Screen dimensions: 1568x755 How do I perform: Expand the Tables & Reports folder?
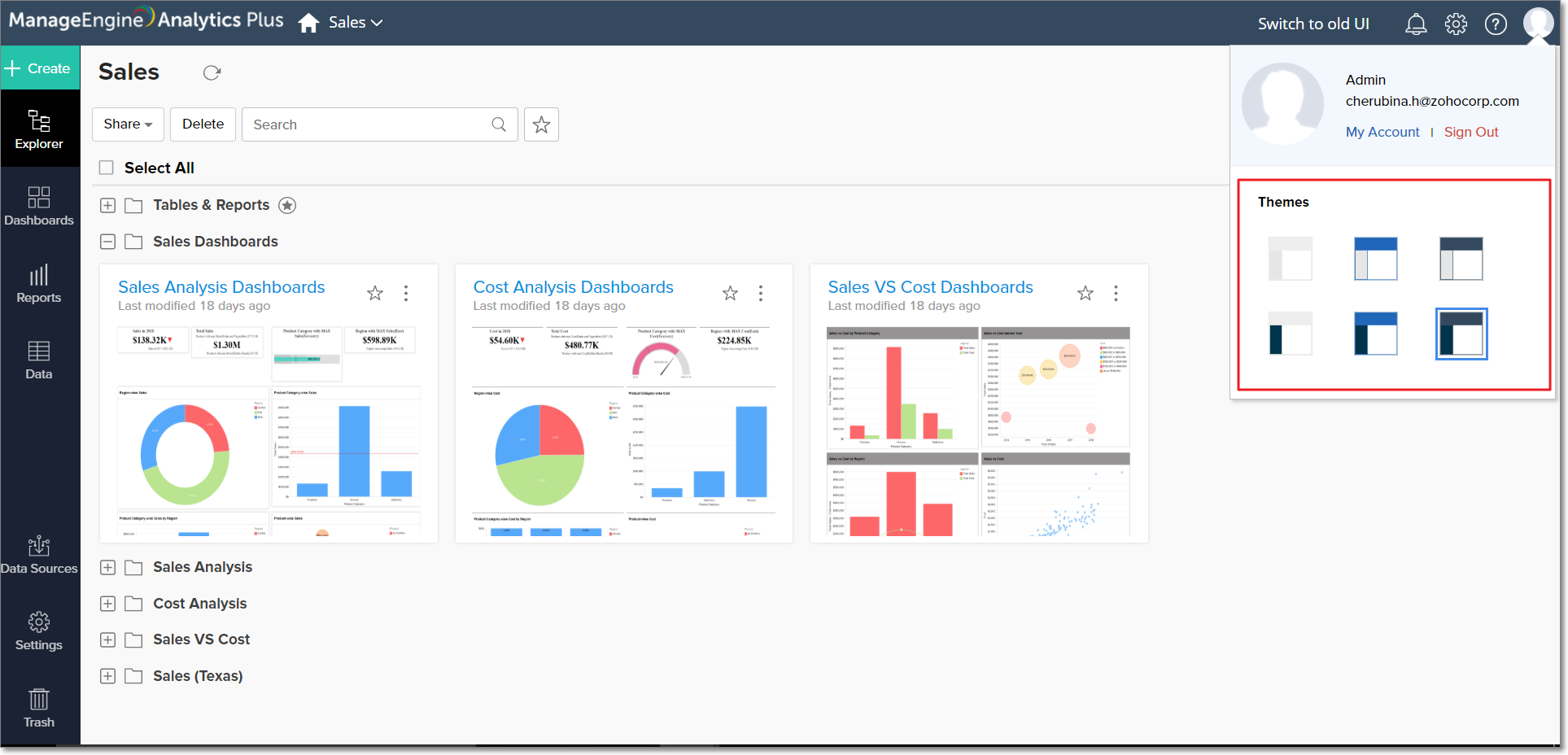[x=107, y=205]
